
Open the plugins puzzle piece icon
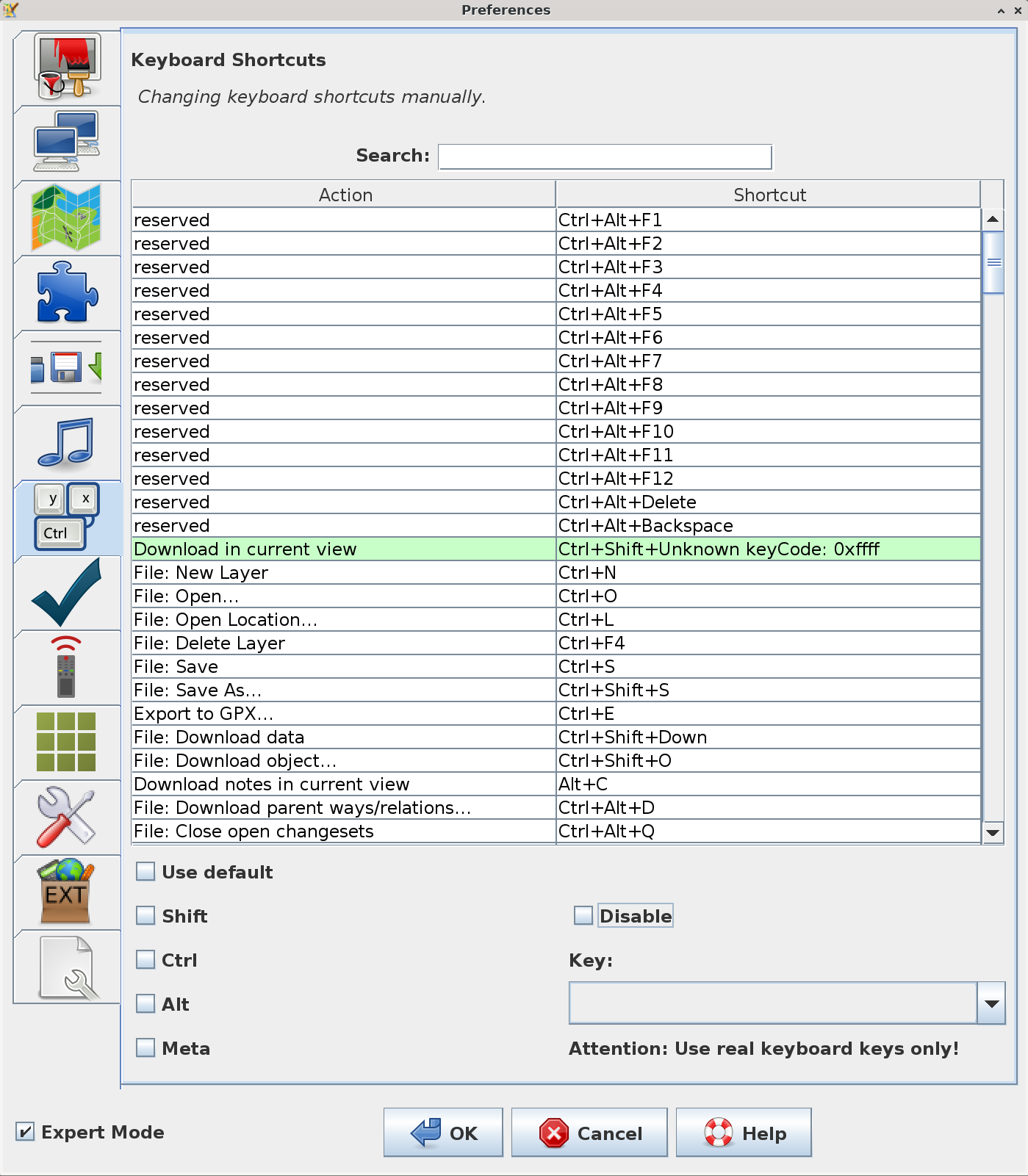pos(67,292)
